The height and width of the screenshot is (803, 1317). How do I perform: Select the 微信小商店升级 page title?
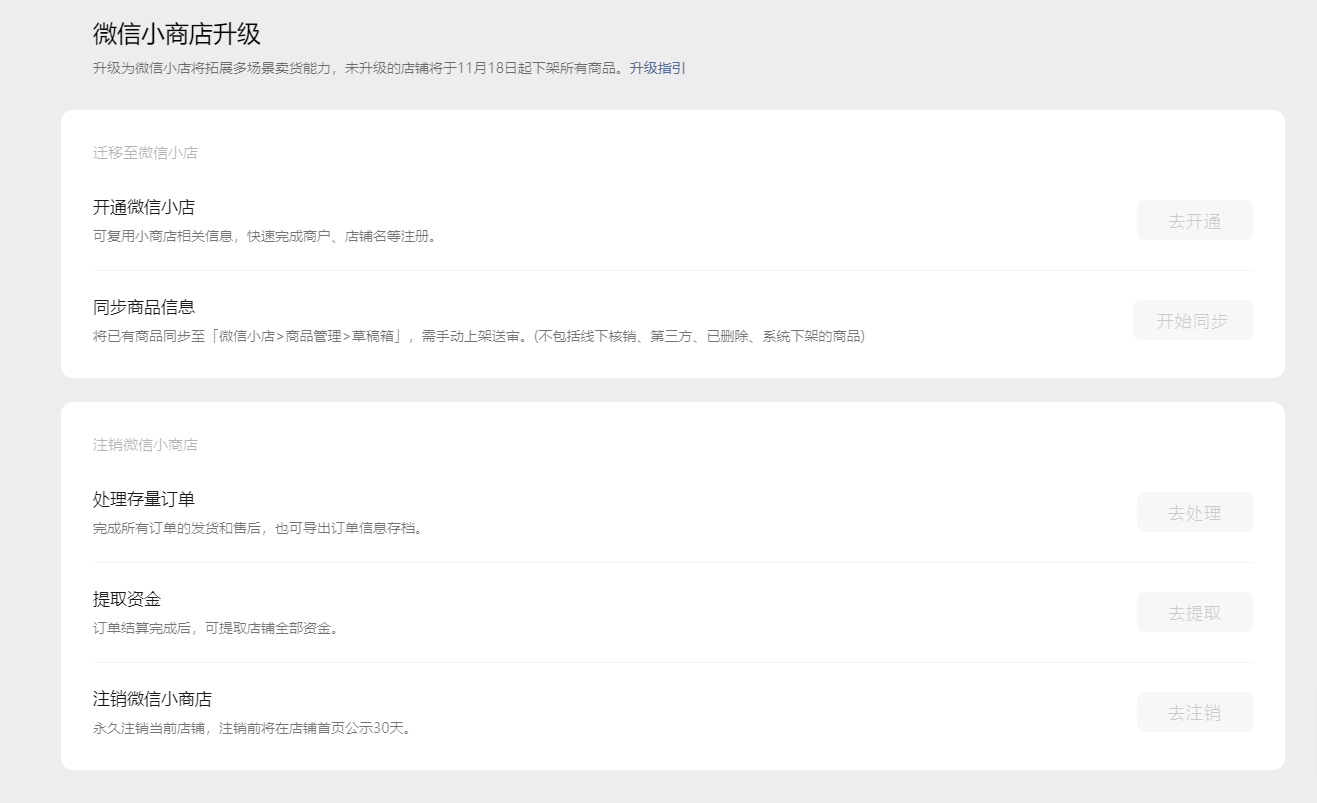[177, 34]
